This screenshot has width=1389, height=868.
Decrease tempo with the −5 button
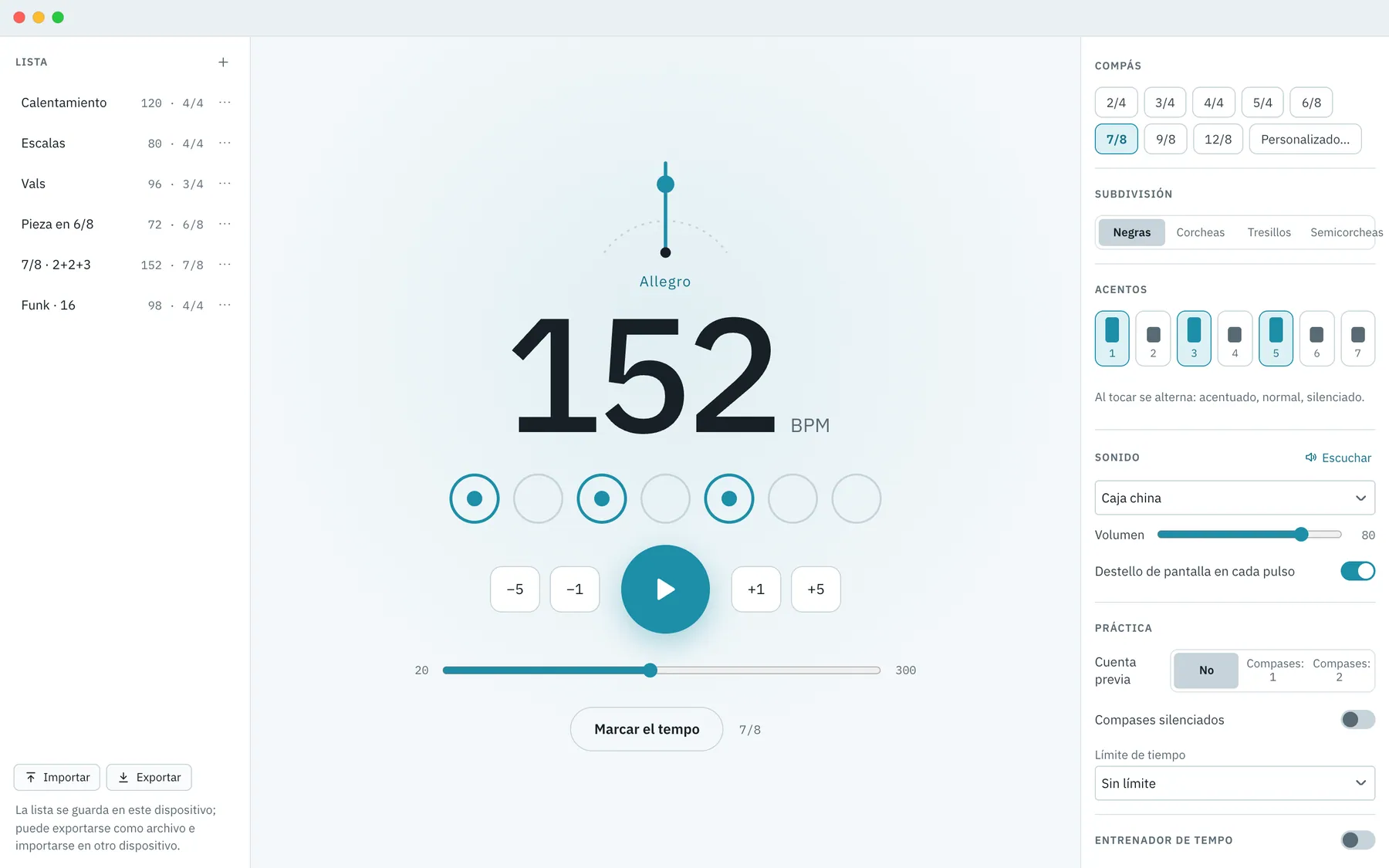[515, 589]
